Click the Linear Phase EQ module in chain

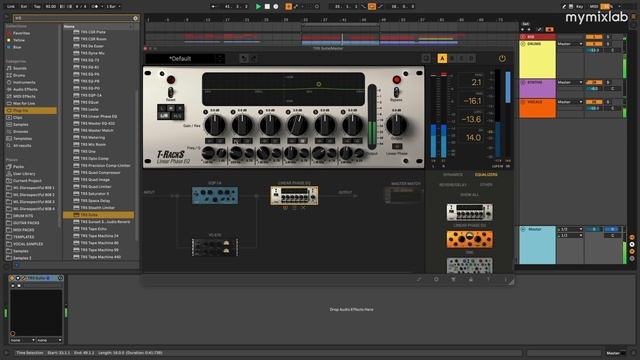294,196
